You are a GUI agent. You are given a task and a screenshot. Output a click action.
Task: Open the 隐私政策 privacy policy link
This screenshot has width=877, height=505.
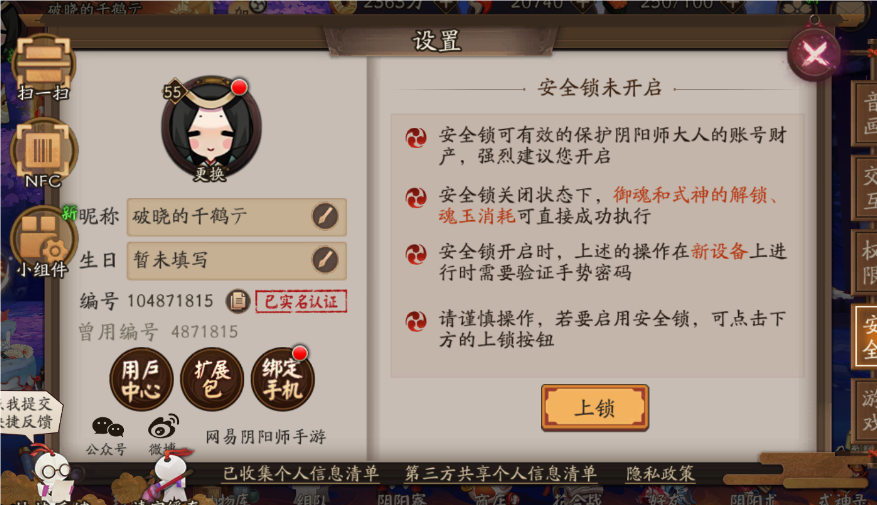661,474
